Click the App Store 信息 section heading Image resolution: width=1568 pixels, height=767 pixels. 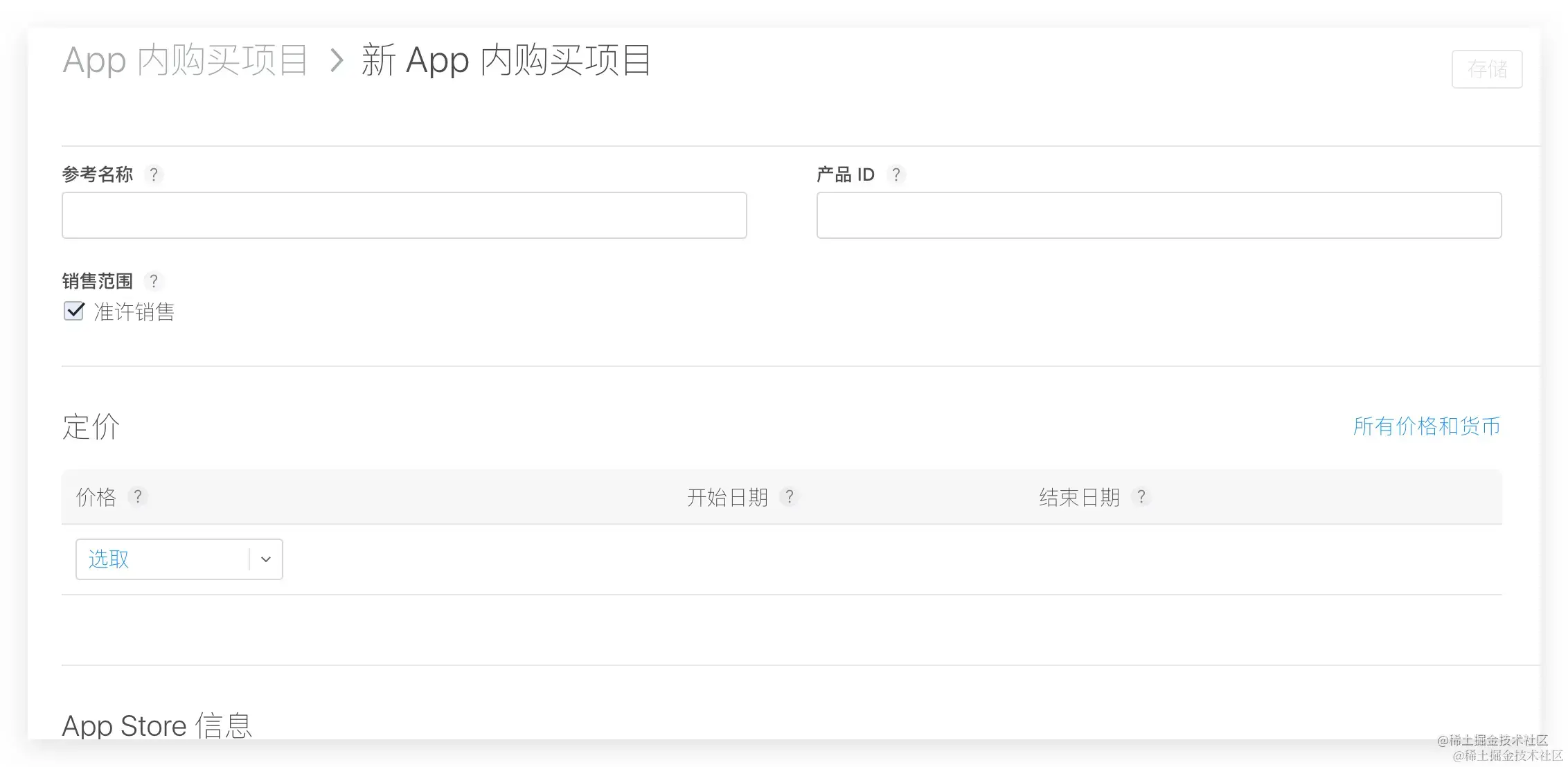click(157, 725)
